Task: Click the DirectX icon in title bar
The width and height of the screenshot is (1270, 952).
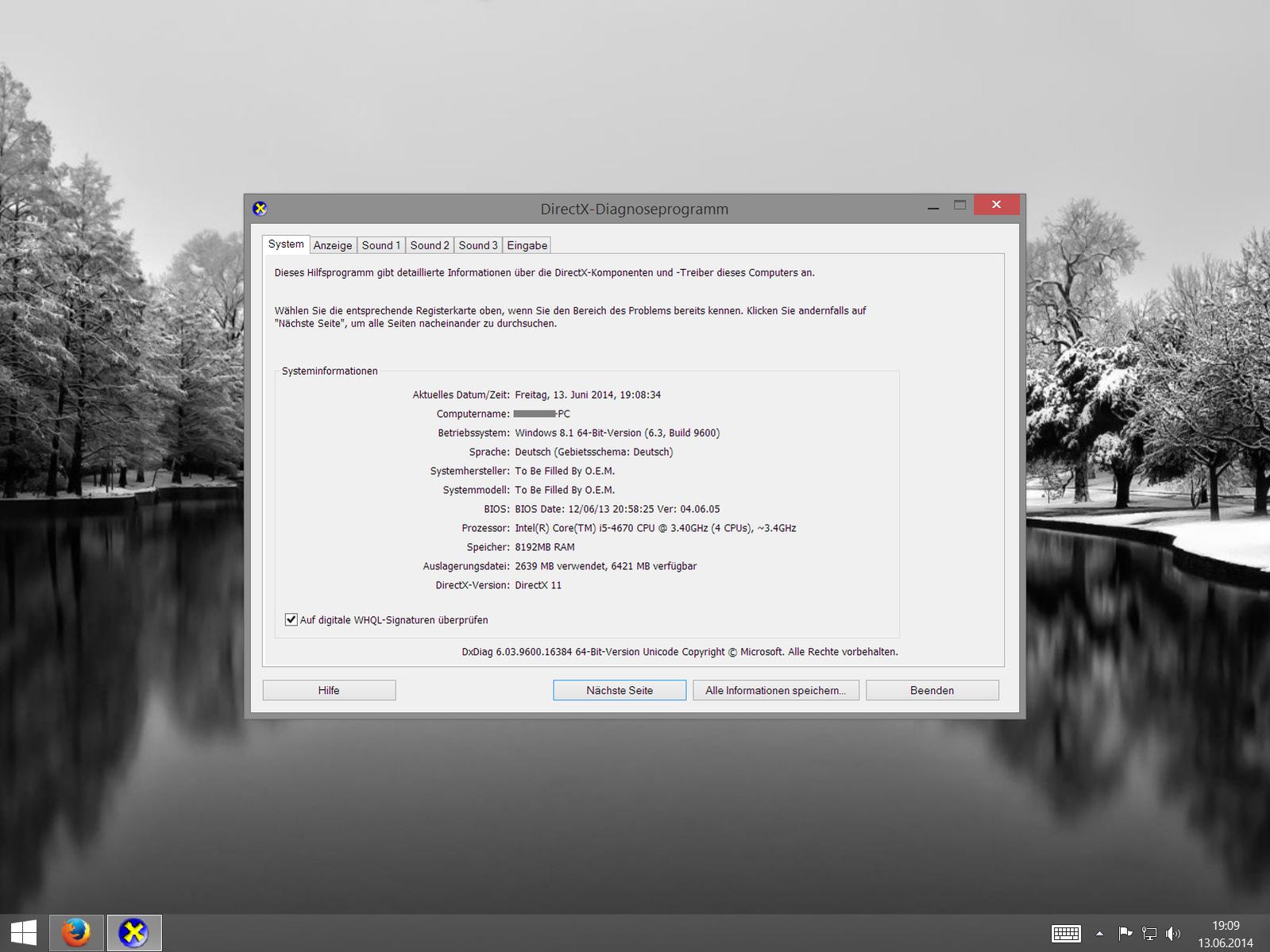Action: click(260, 209)
